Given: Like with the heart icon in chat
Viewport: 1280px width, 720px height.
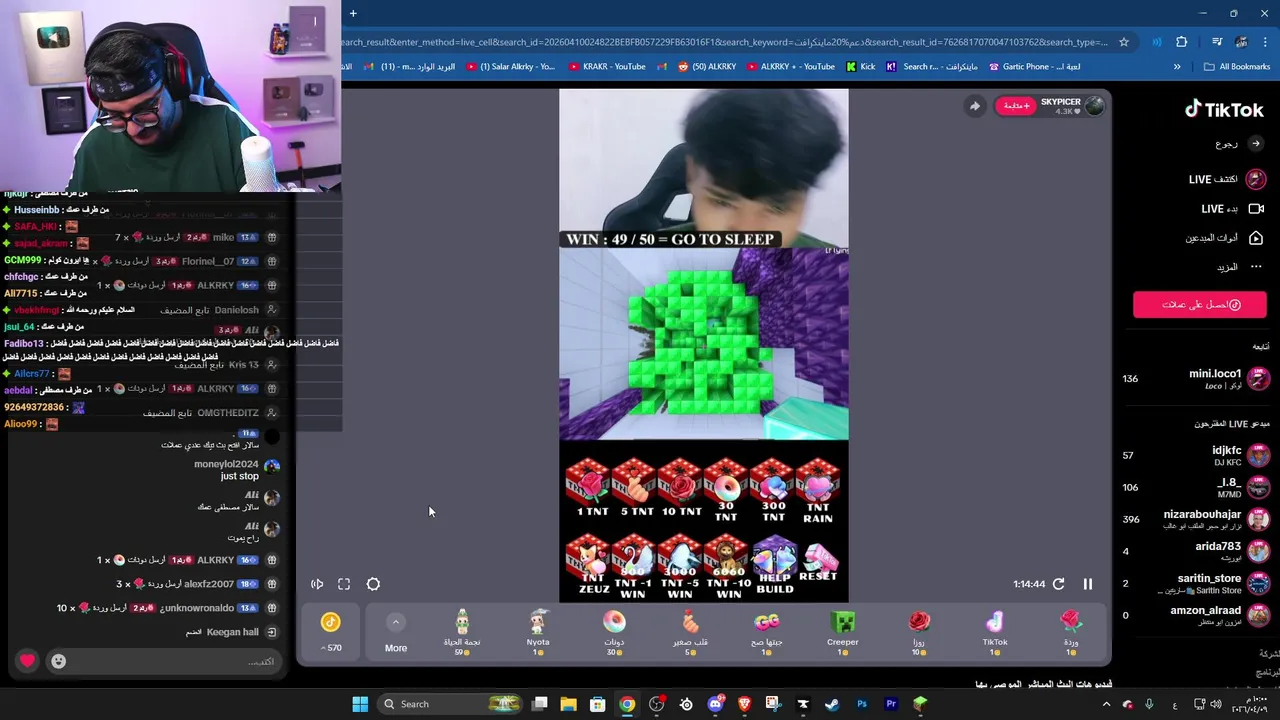Looking at the screenshot, I should 27,661.
